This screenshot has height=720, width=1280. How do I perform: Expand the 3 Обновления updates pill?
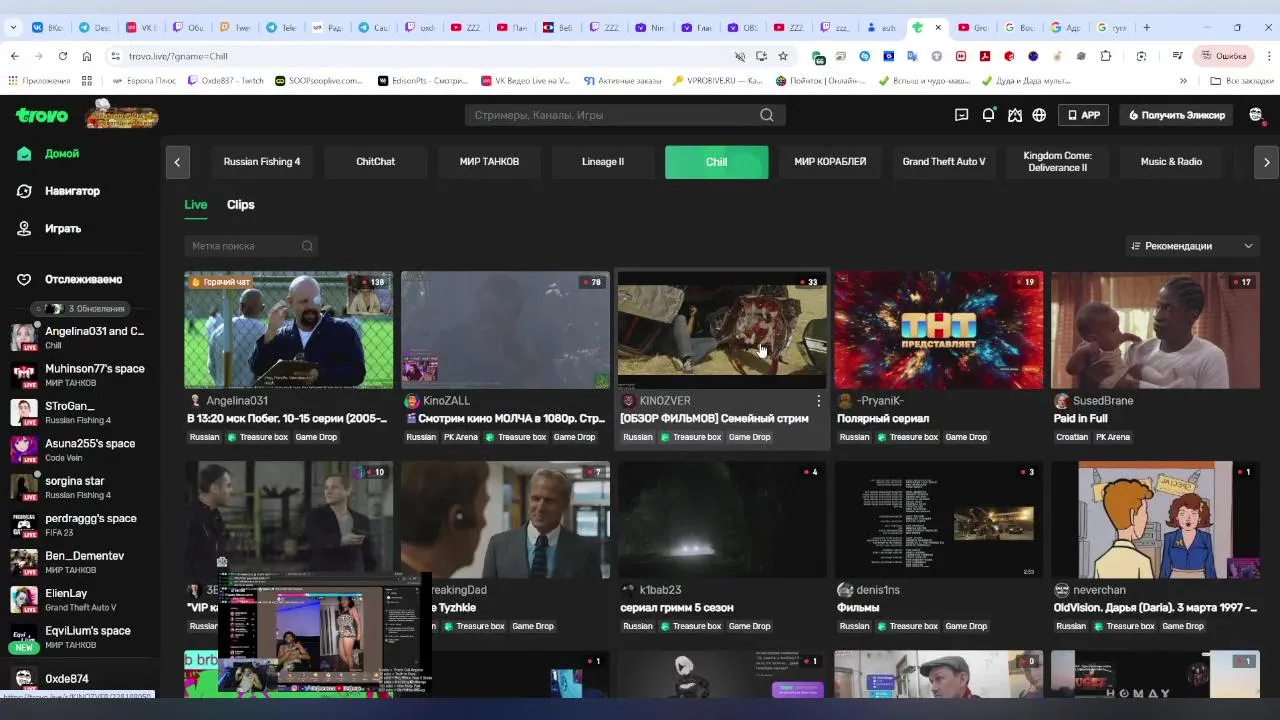79,309
